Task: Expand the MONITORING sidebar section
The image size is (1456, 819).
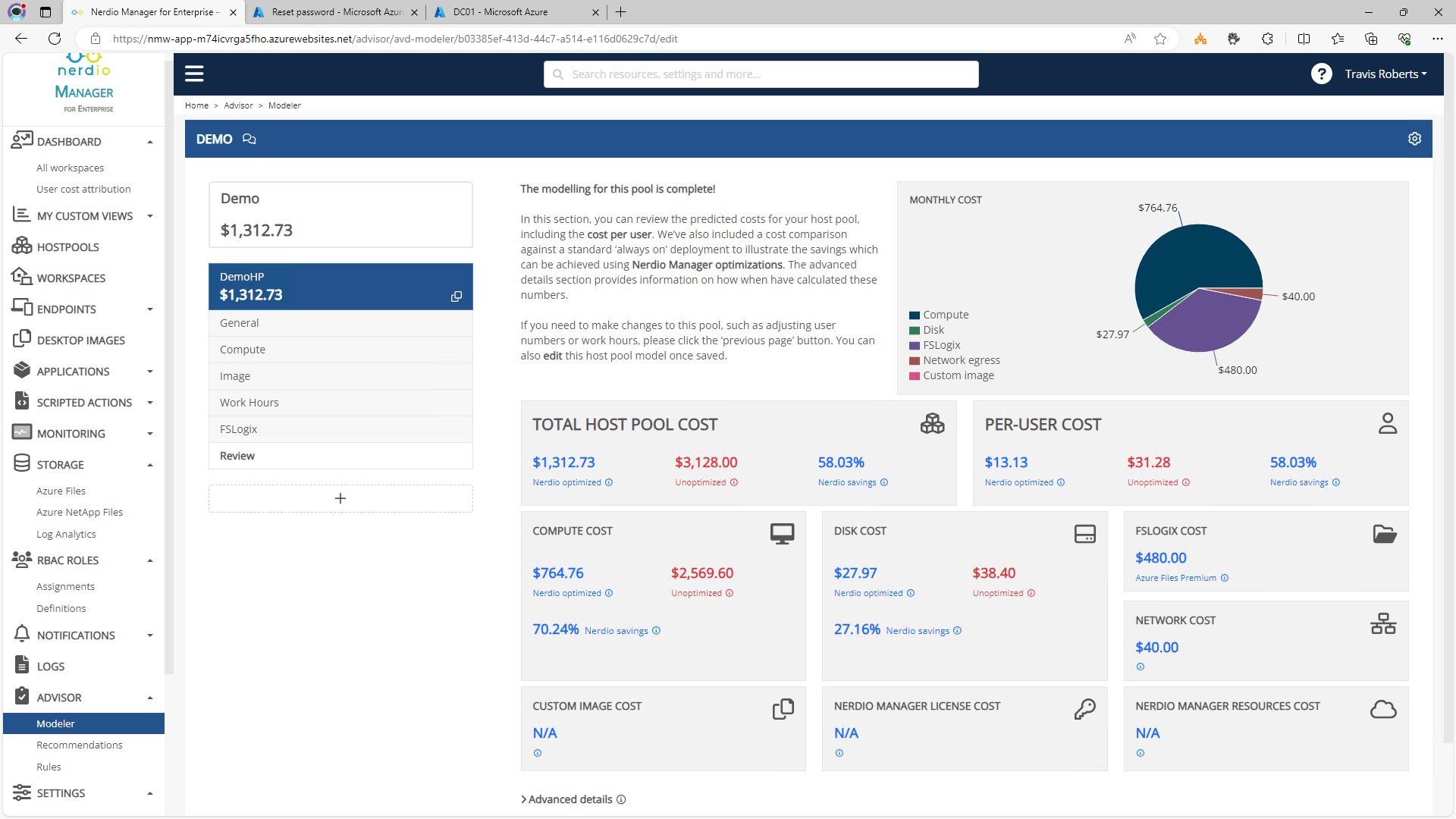Action: pyautogui.click(x=149, y=433)
